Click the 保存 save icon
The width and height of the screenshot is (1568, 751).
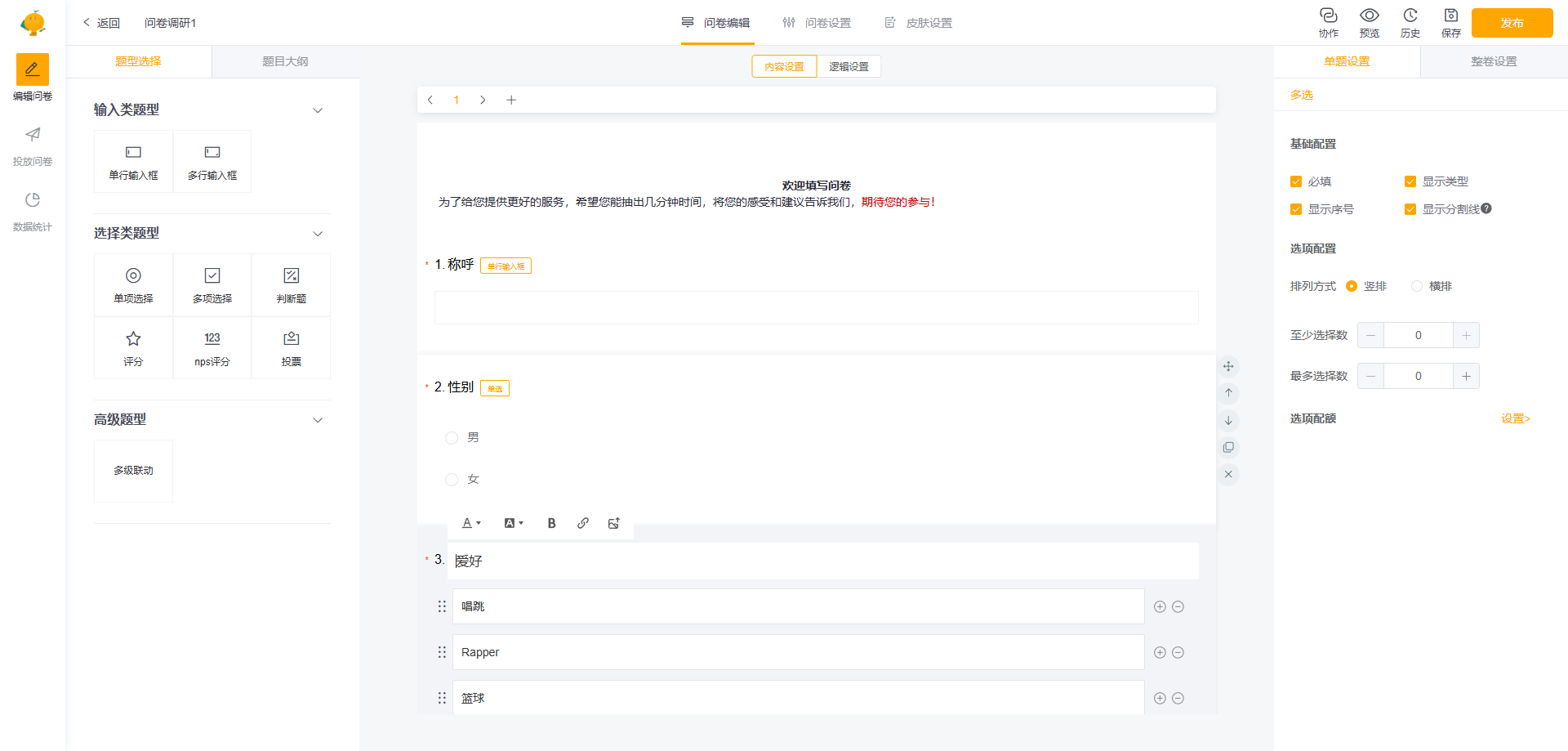[1450, 16]
